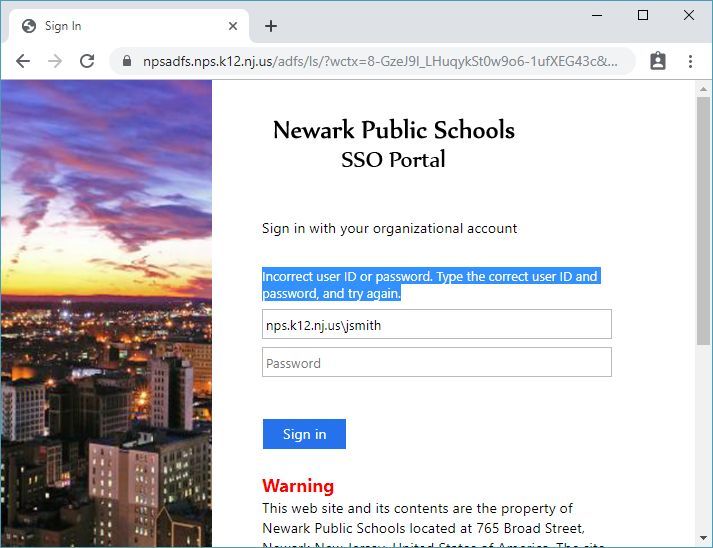This screenshot has height=548, width=713.
Task: Click 'Sign in with your organizational account' text
Action: click(x=389, y=228)
